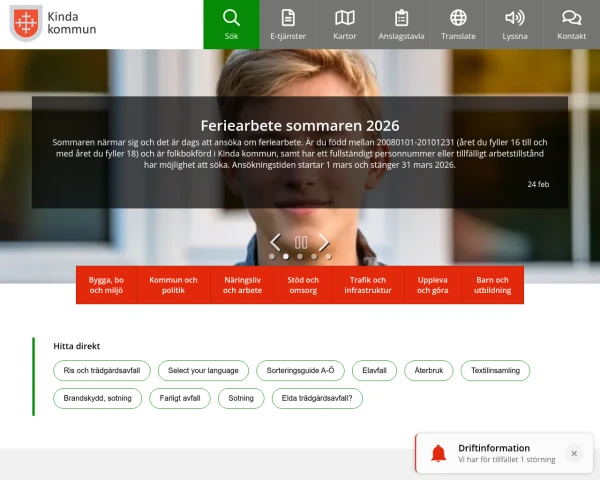
Task: Open the Kartor map icon
Action: [345, 19]
